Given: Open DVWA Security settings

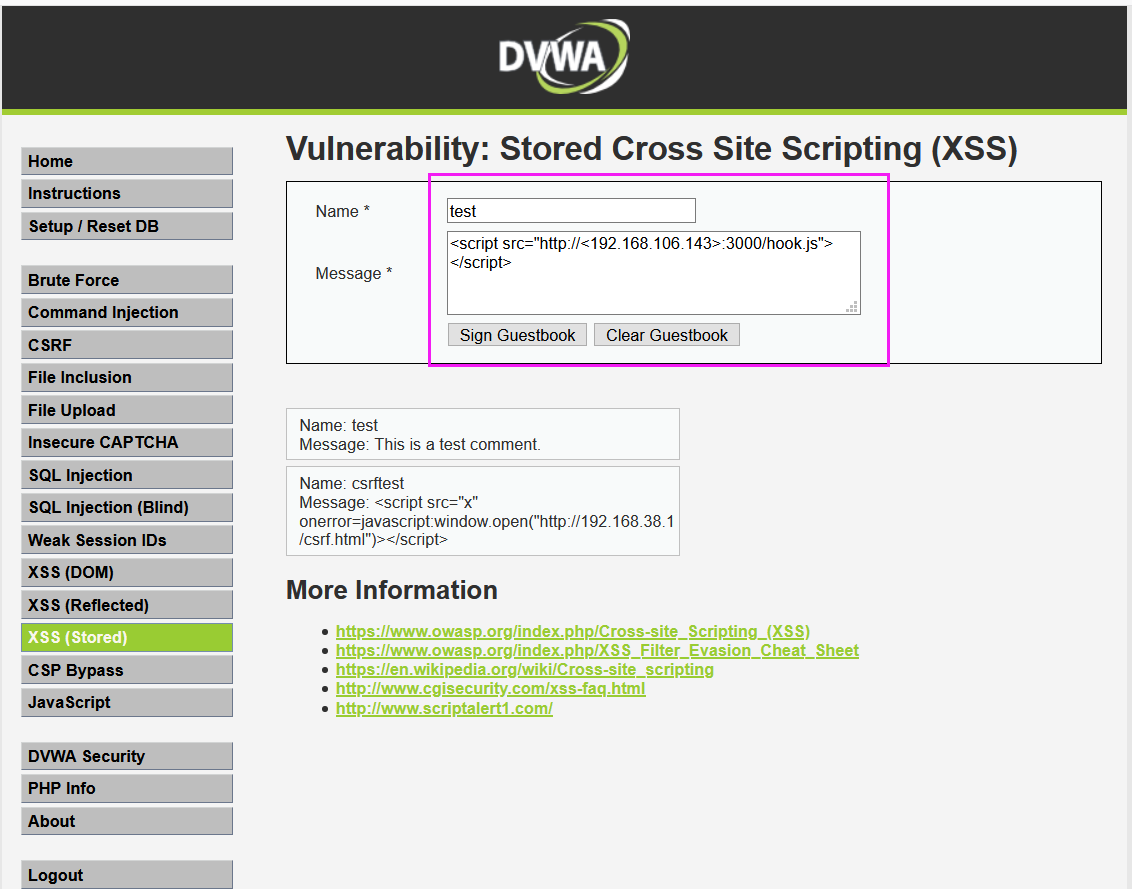Looking at the screenshot, I should 127,756.
